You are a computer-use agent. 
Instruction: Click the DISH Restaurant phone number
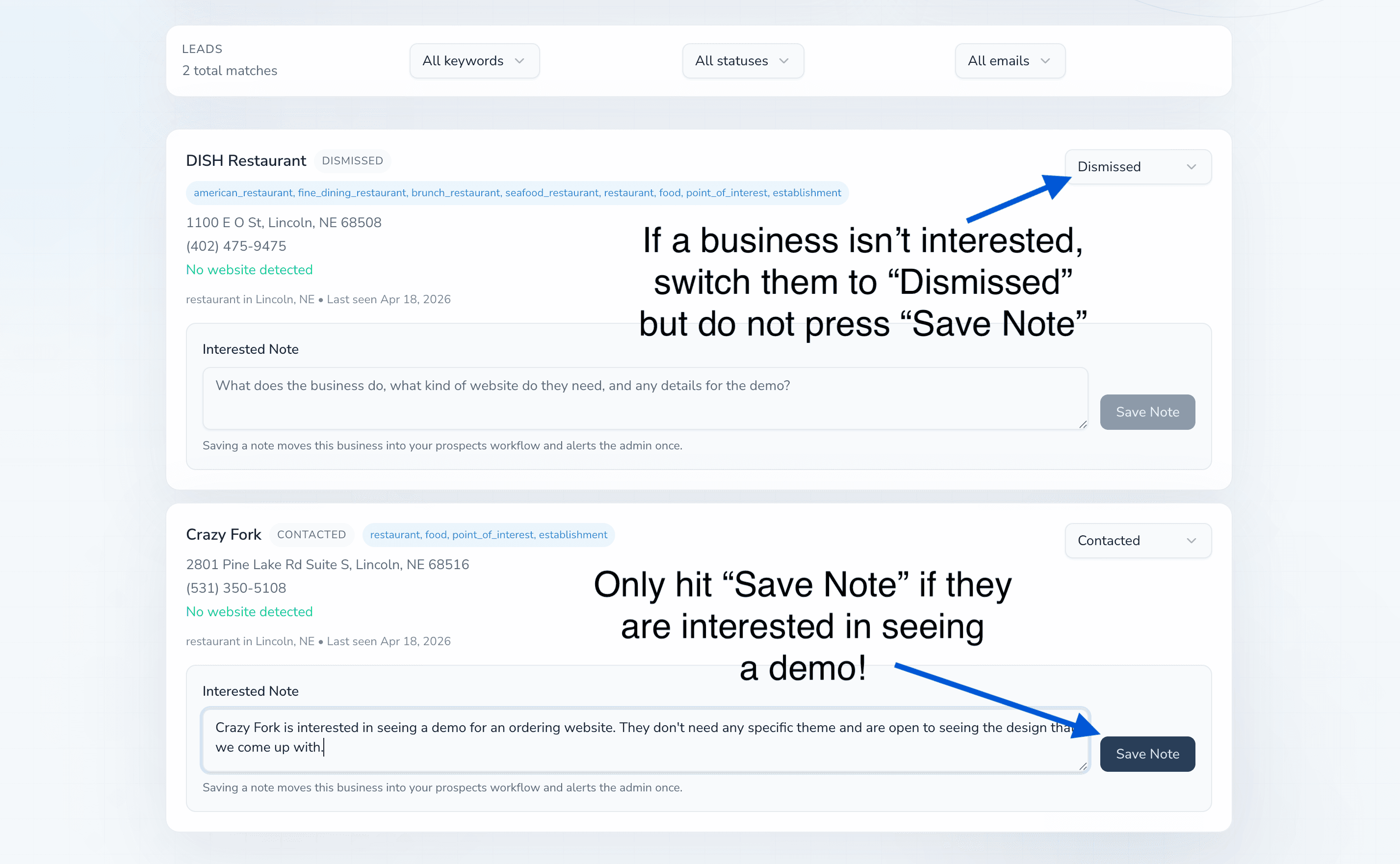[236, 246]
